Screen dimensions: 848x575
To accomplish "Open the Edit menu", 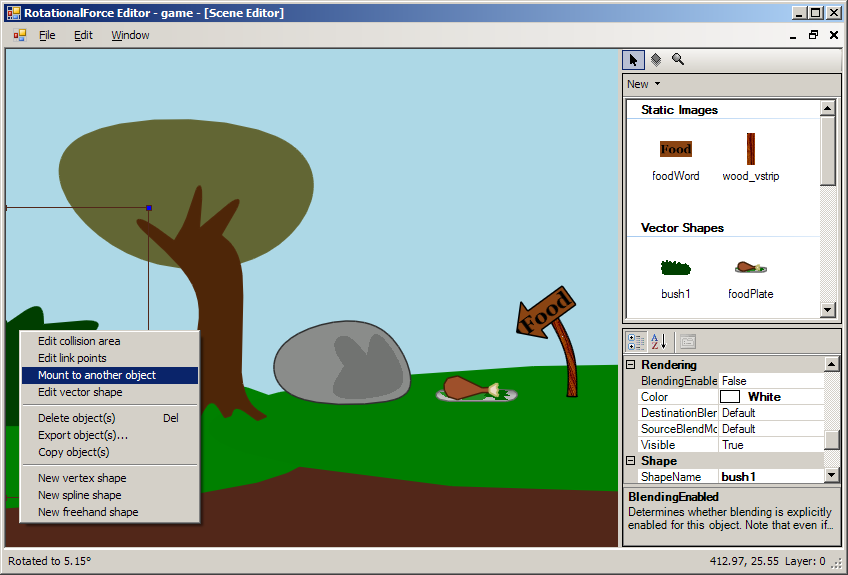I will coord(83,35).
